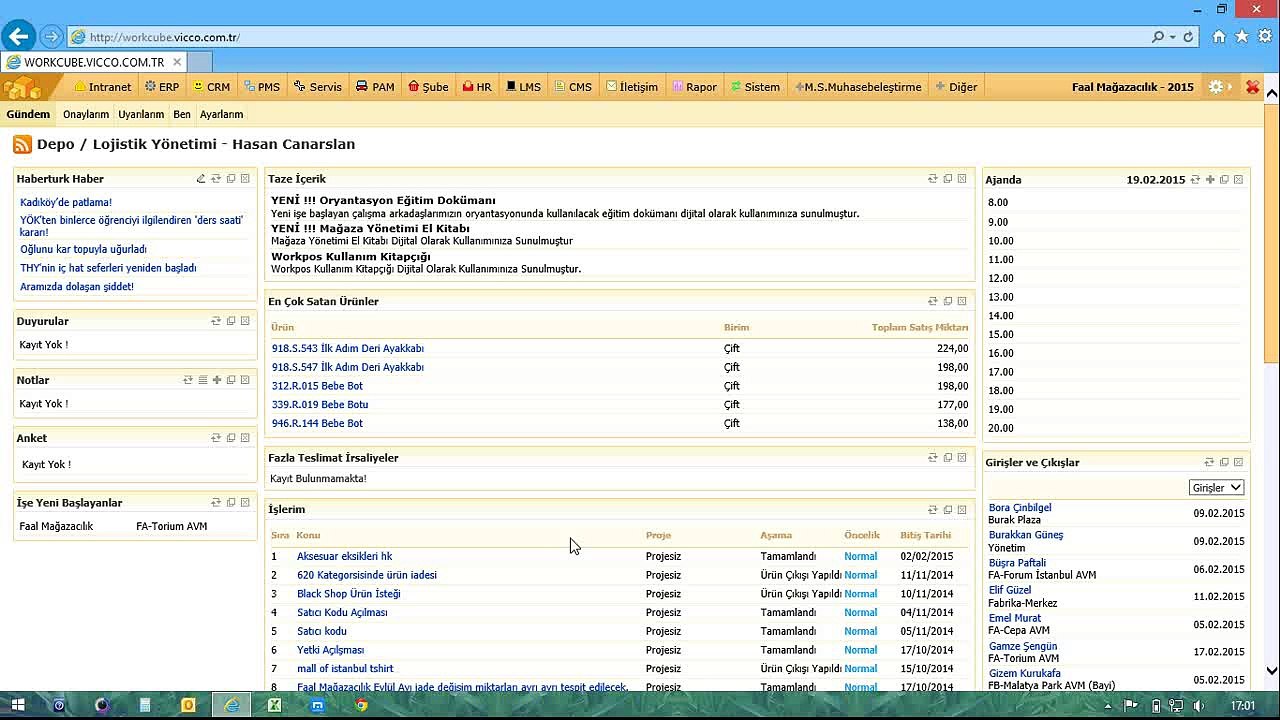
Task: Open news link 'Oğlunu kar topuyla uğurladı'
Action: coord(83,250)
